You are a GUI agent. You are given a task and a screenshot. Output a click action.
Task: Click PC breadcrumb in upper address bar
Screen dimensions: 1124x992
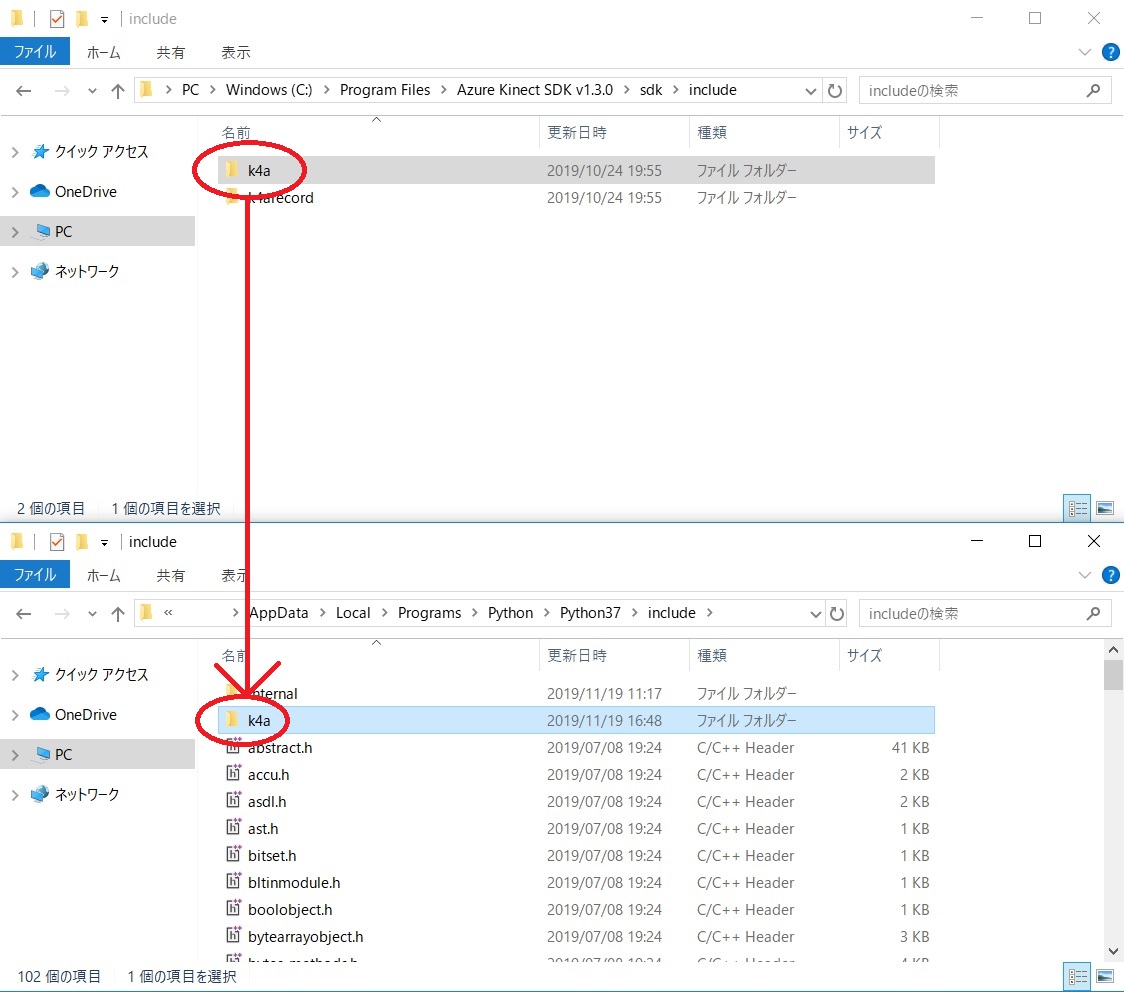tap(190, 90)
